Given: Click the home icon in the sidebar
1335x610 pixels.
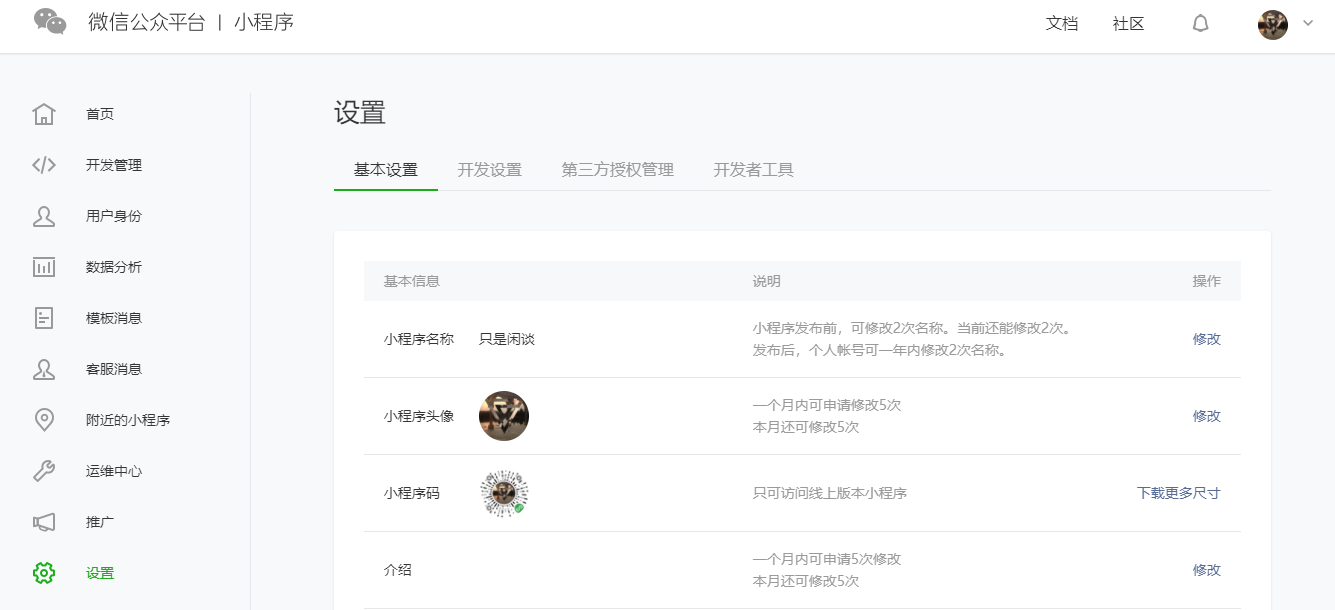Looking at the screenshot, I should point(44,114).
